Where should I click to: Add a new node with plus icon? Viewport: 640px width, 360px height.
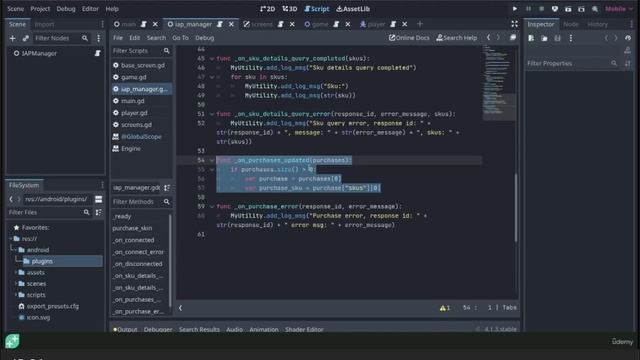tap(13, 38)
